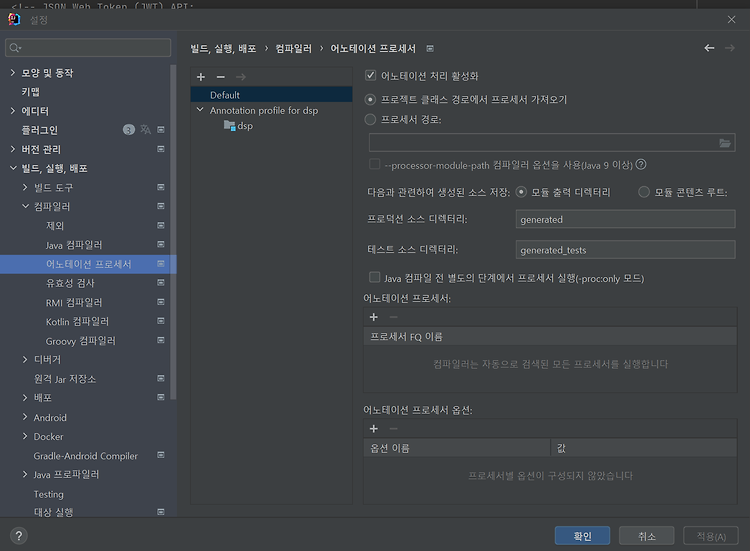This screenshot has height=551, width=750.
Task: Expand 디버거 tree node
Action: pos(25,359)
